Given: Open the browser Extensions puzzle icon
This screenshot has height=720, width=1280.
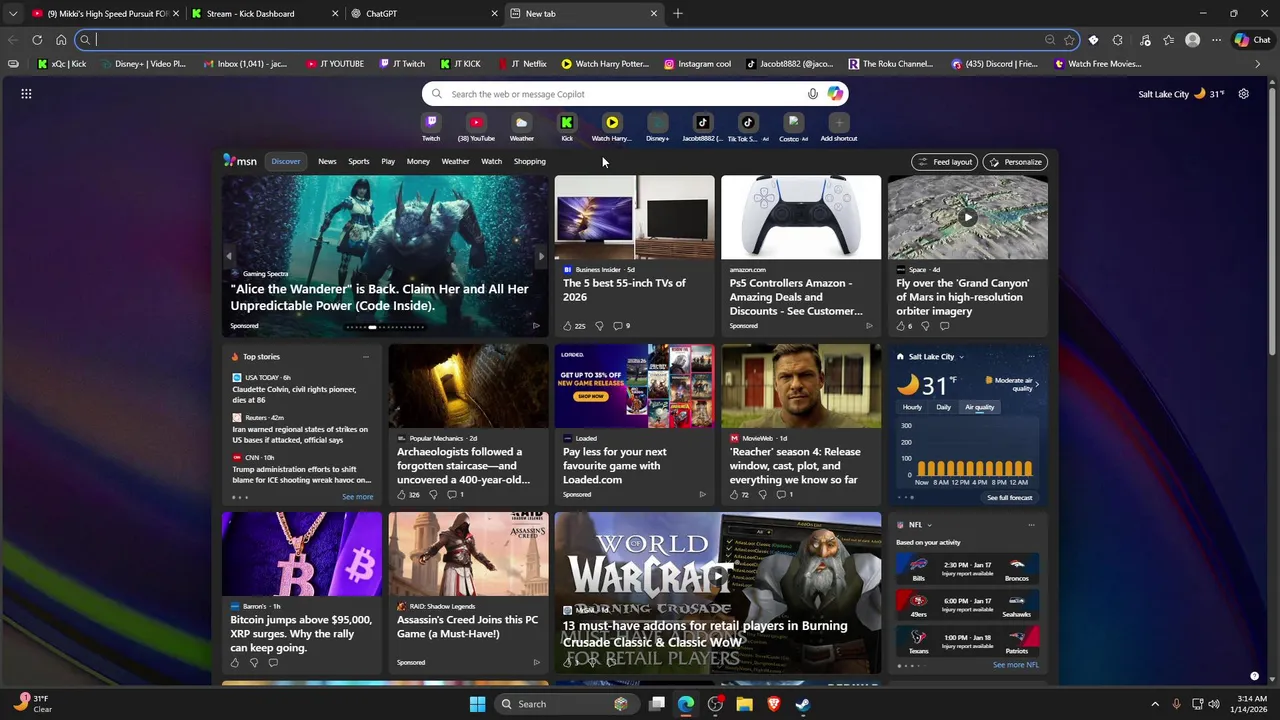Looking at the screenshot, I should pyautogui.click(x=1118, y=40).
